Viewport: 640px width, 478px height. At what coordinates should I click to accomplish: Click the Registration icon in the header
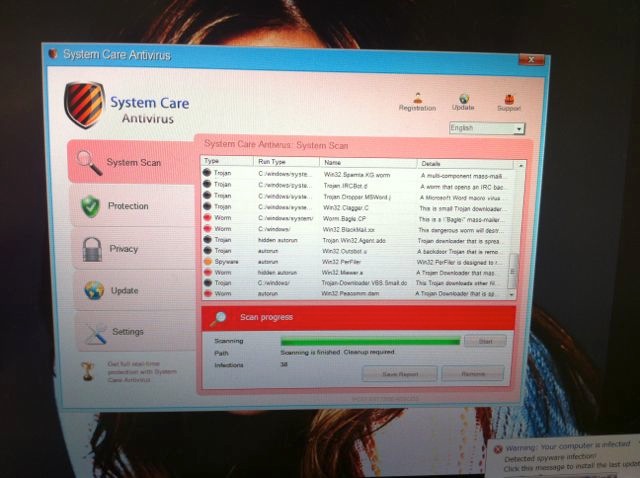coord(417,97)
